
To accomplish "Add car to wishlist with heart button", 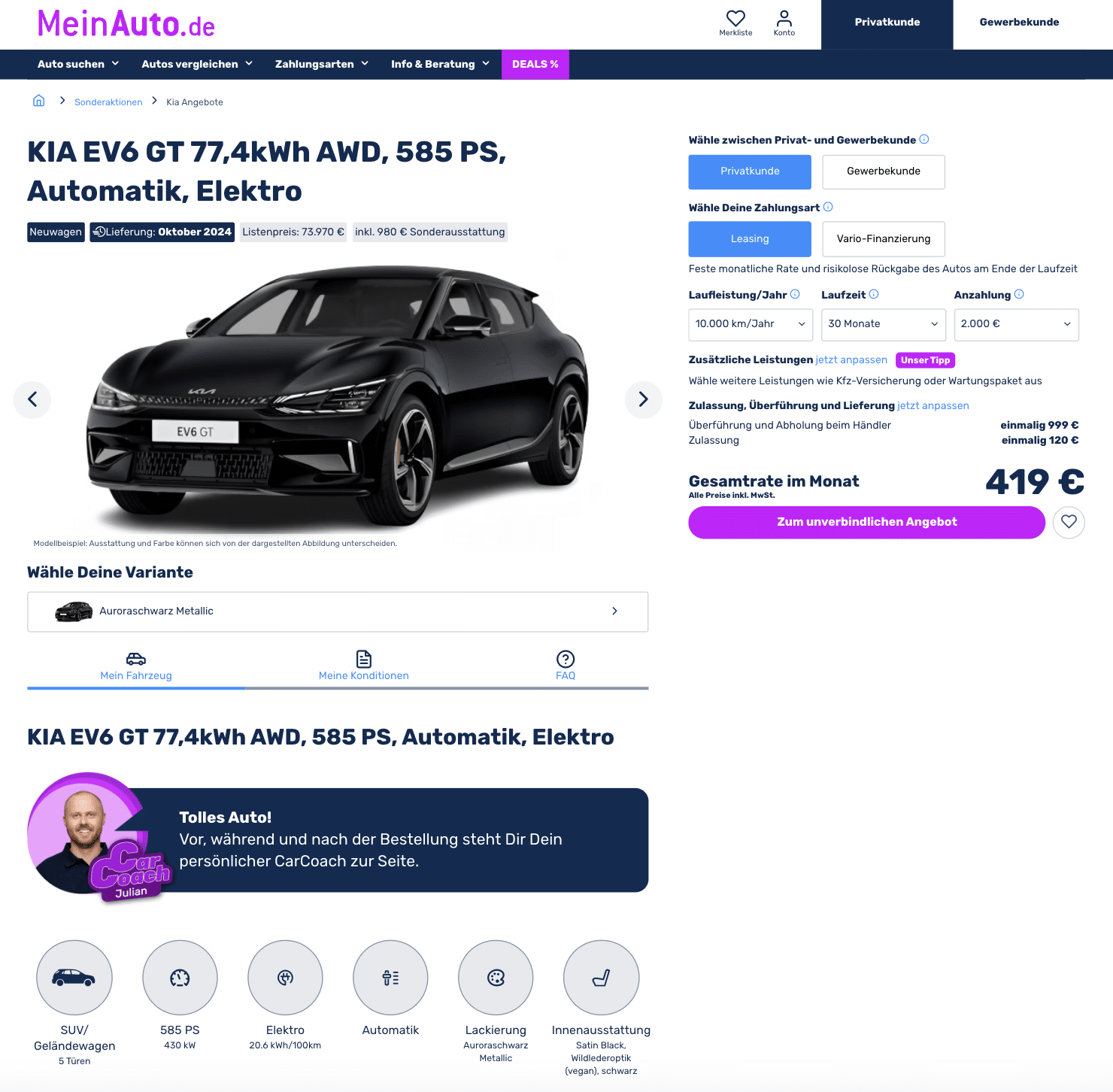I will point(1069,522).
